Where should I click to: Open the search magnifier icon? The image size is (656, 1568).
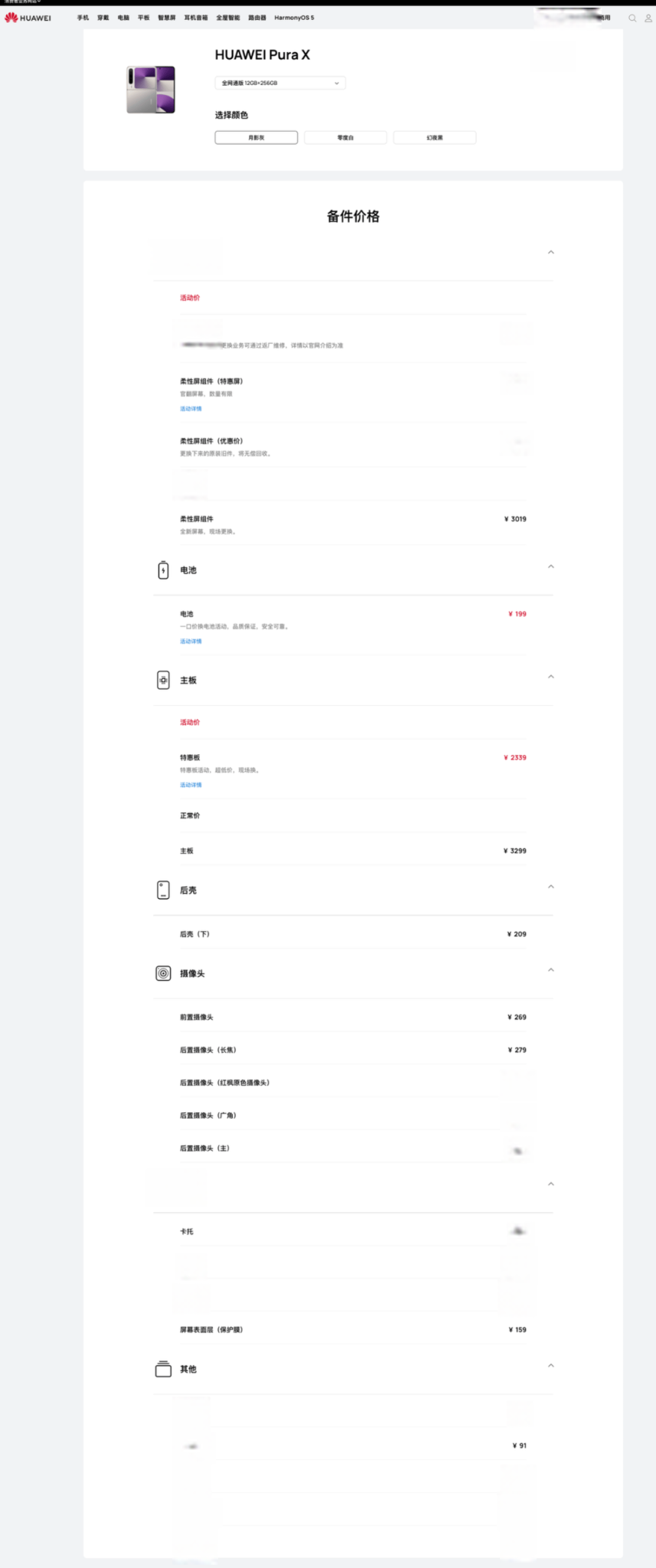coord(632,18)
